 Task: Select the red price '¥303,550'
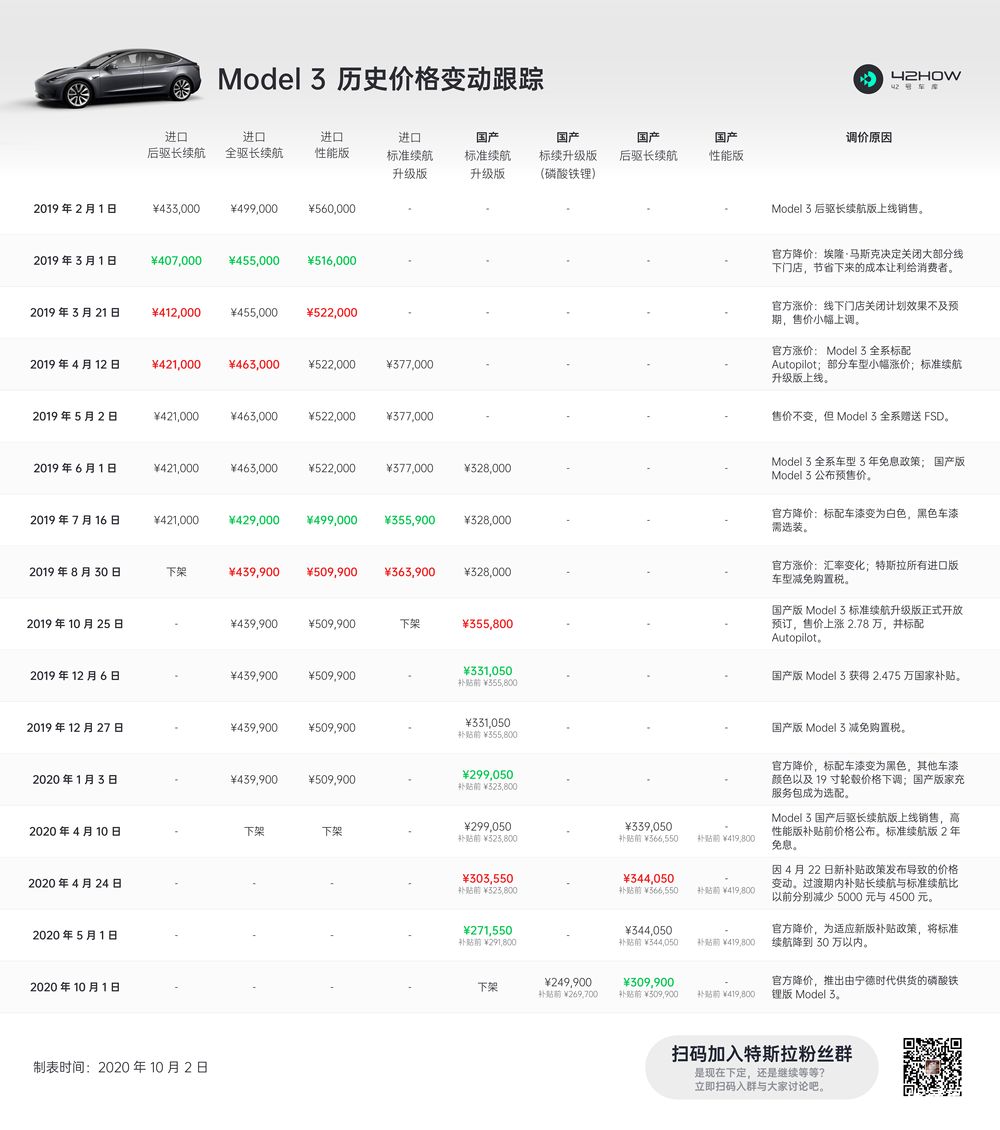[x=487, y=878]
